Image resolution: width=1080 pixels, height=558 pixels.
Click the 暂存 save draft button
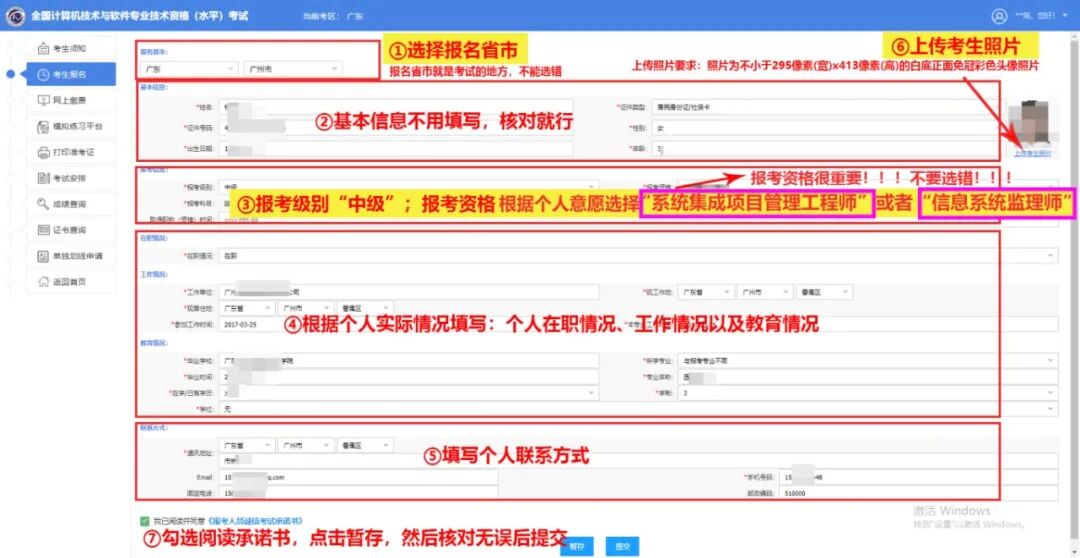click(577, 546)
